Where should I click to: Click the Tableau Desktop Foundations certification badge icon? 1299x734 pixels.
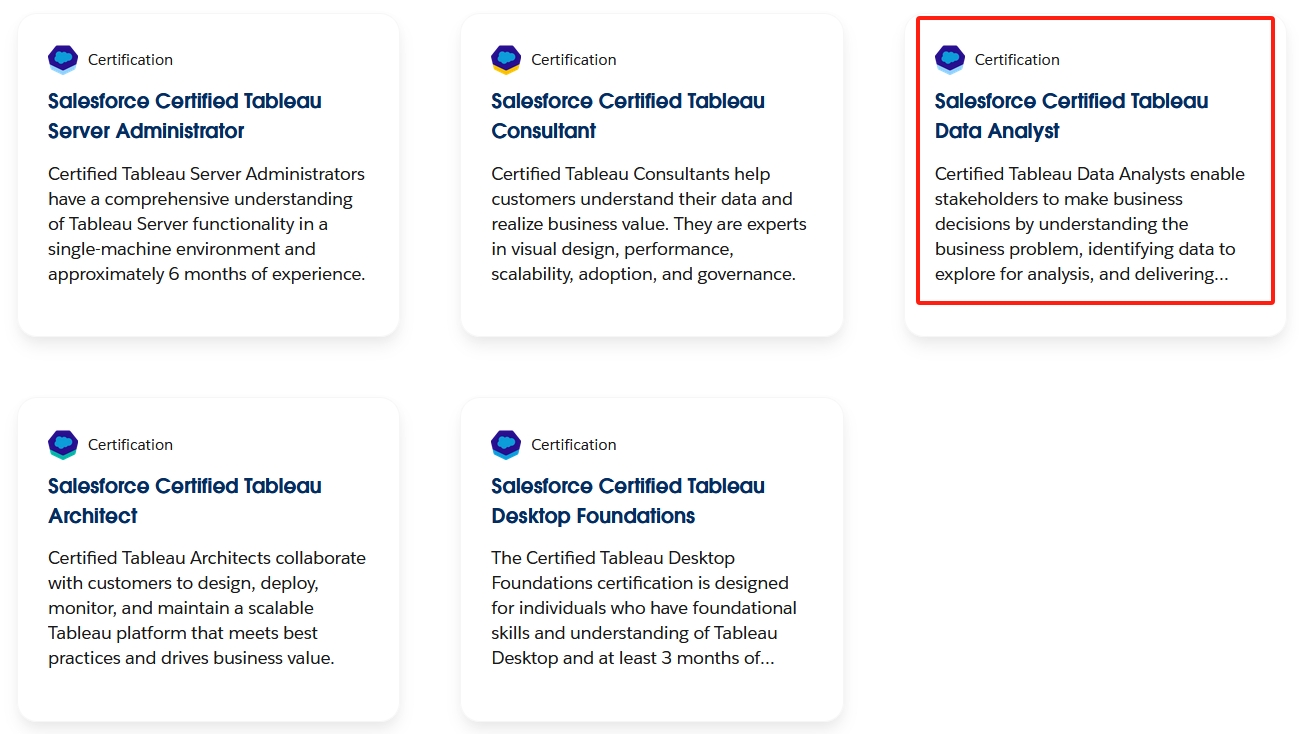pos(506,445)
